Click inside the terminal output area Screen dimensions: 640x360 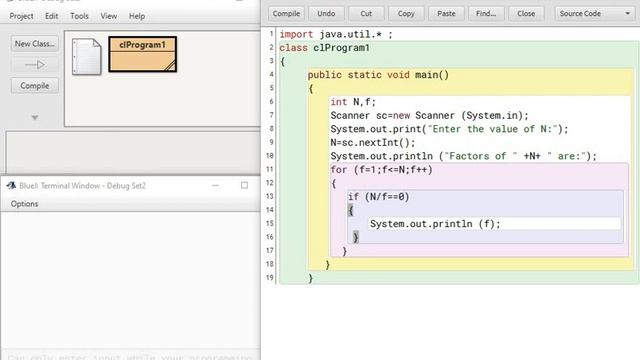(x=130, y=280)
